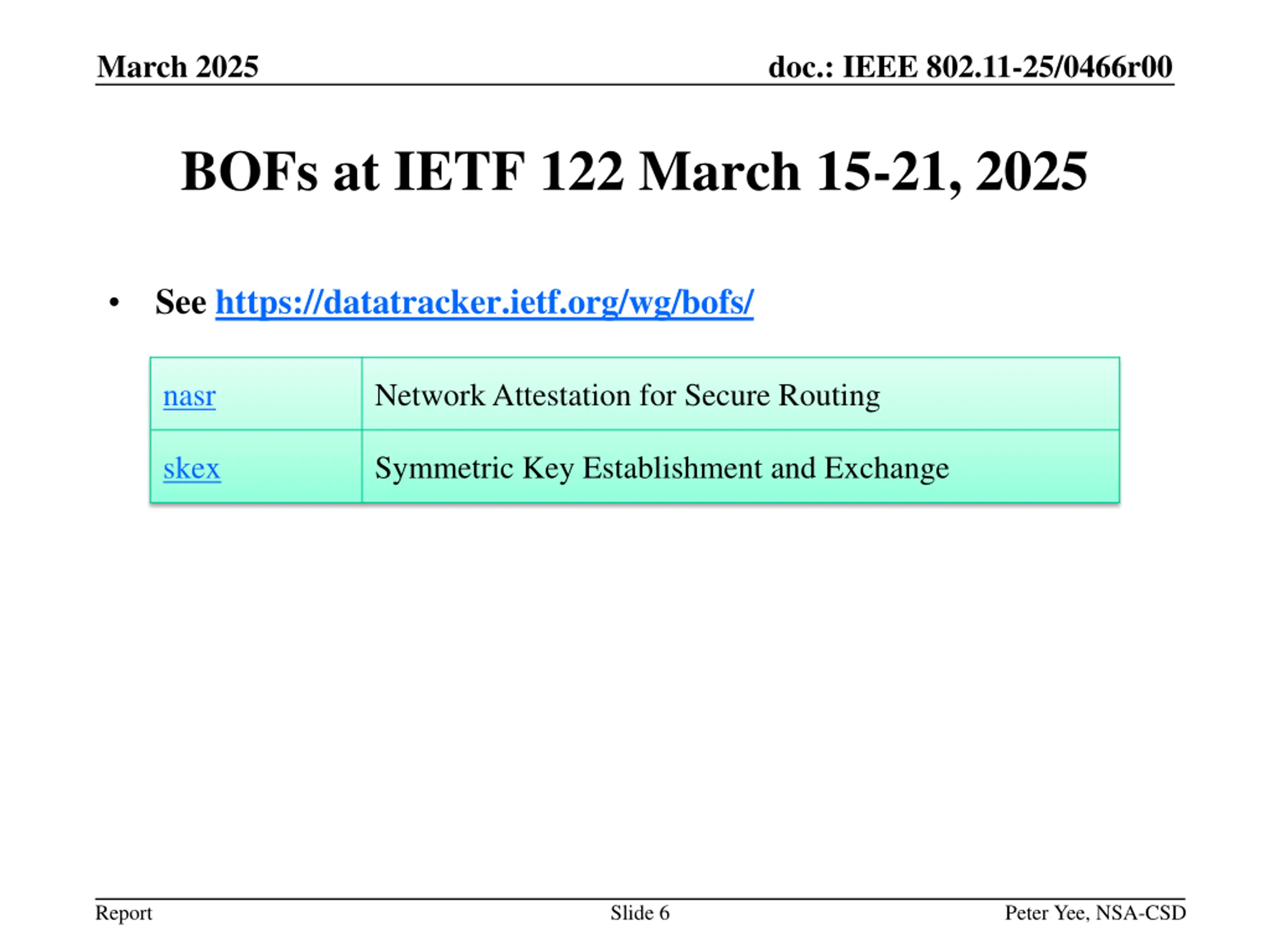Click the Slide 6 footer number
Image resolution: width=1270 pixels, height=952 pixels.
point(639,912)
